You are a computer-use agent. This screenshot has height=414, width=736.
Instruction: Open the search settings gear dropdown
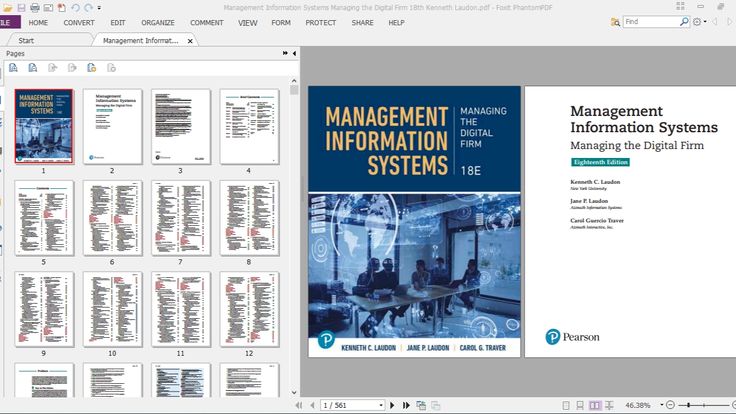point(699,22)
